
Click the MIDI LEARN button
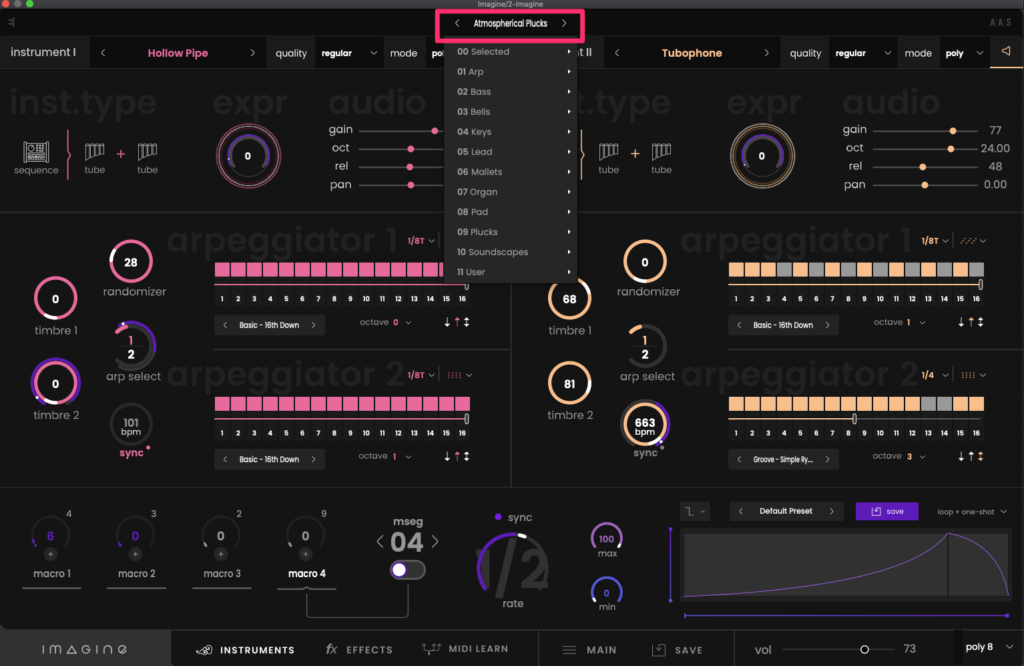[x=466, y=650]
